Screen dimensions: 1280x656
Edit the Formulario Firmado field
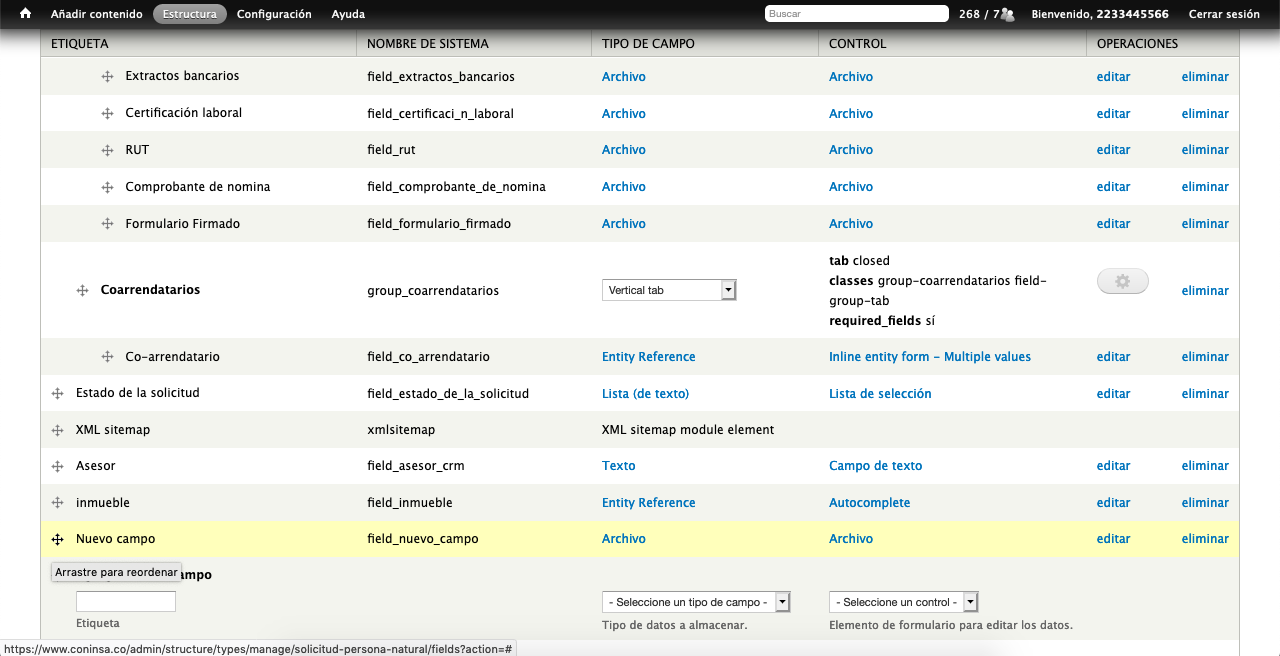point(1113,224)
